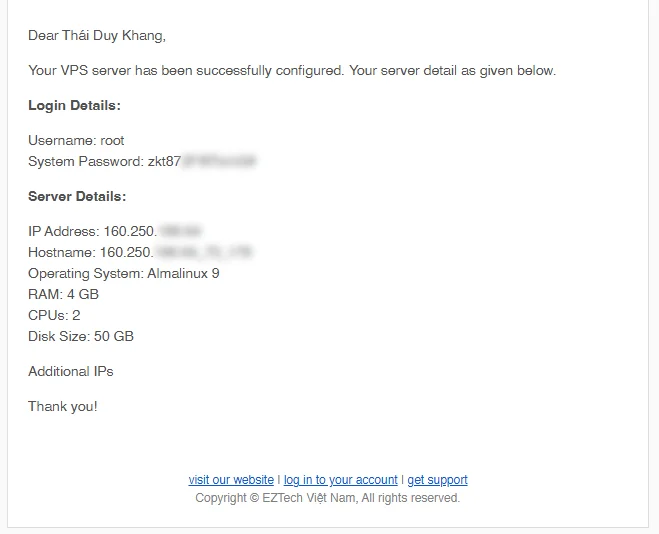Click the System Password line
The height and width of the screenshot is (534, 659).
click(142, 161)
